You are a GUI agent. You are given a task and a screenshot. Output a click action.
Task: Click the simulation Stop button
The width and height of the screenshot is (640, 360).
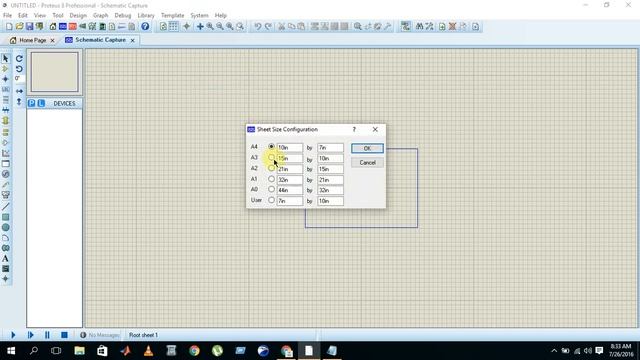pyautogui.click(x=64, y=335)
